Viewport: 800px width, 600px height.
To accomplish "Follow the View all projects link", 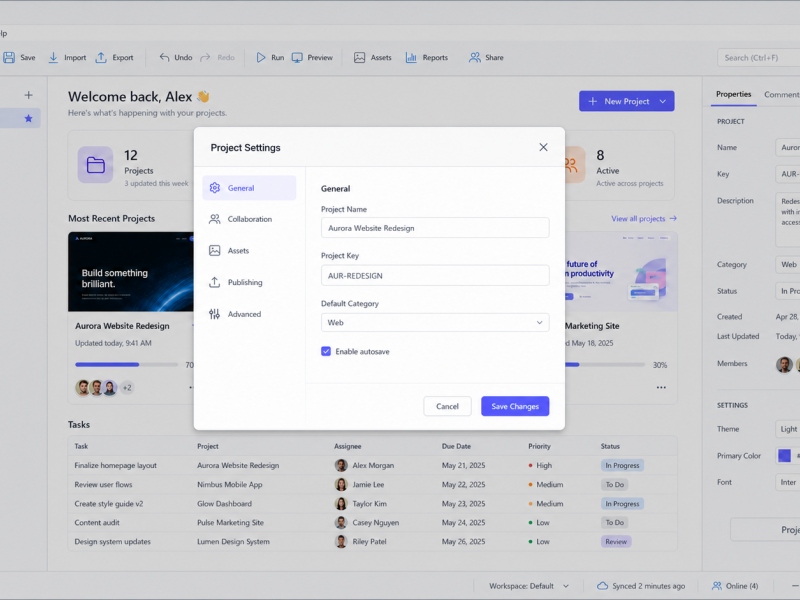I will click(x=644, y=218).
